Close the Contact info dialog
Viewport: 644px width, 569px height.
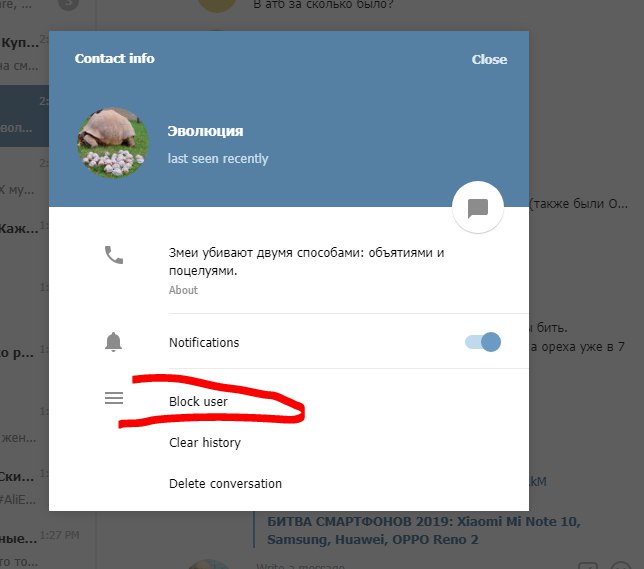(x=489, y=59)
